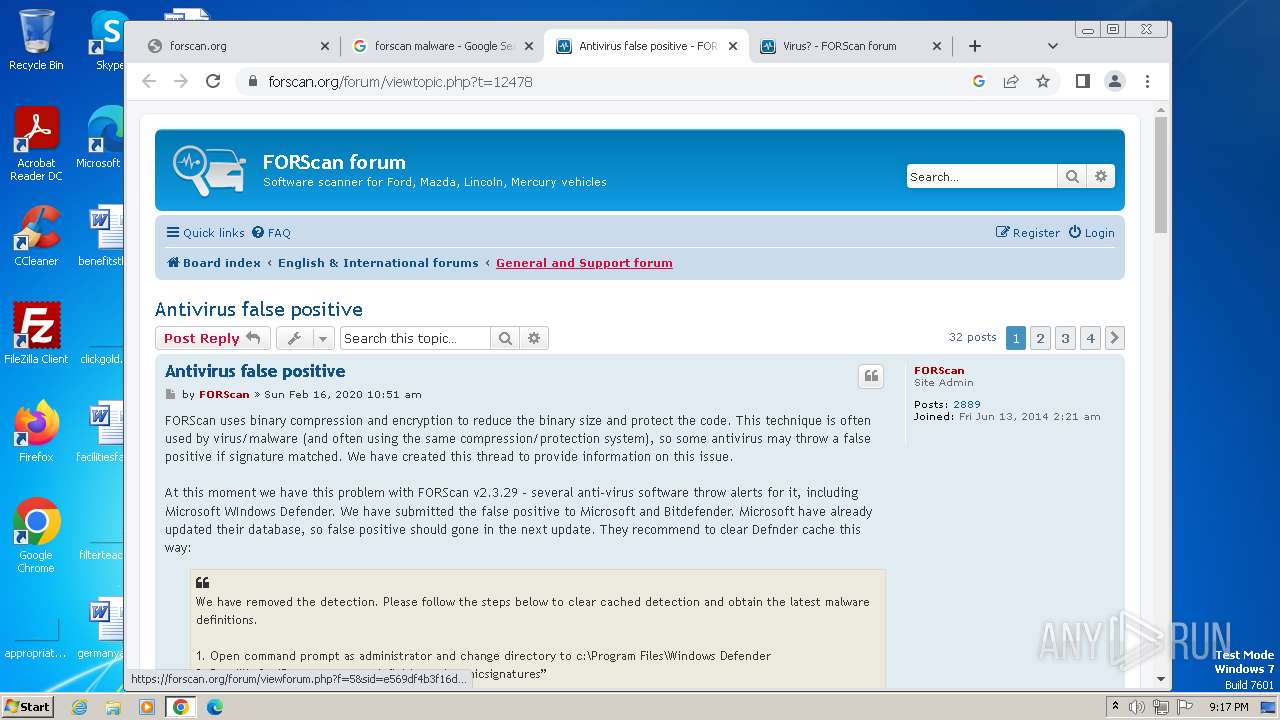Click the first post title link
1280x720 pixels.
click(x=255, y=371)
